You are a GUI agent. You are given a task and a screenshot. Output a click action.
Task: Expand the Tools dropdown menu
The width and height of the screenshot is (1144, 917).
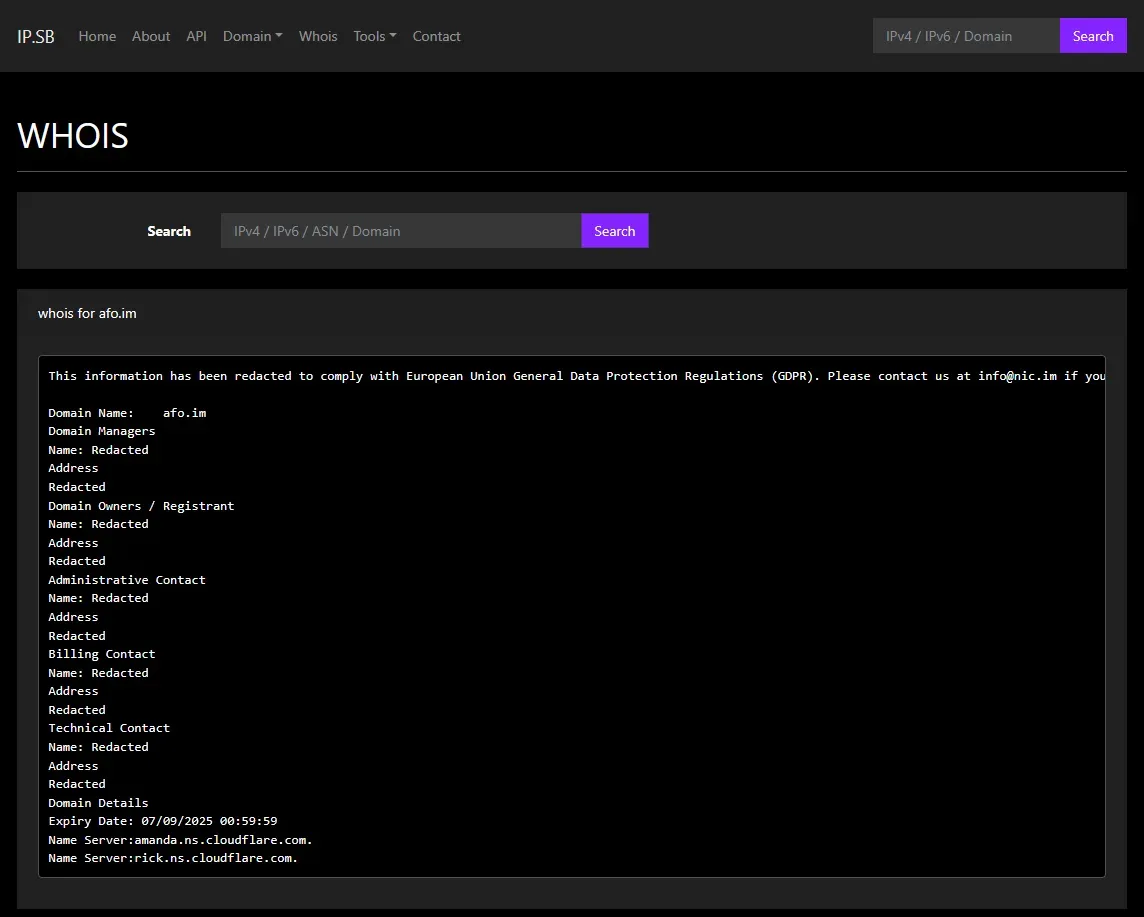(x=374, y=36)
